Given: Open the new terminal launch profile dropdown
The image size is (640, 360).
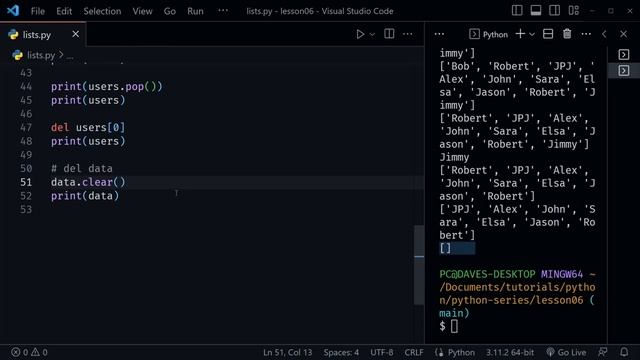Looking at the screenshot, I should 532,35.
